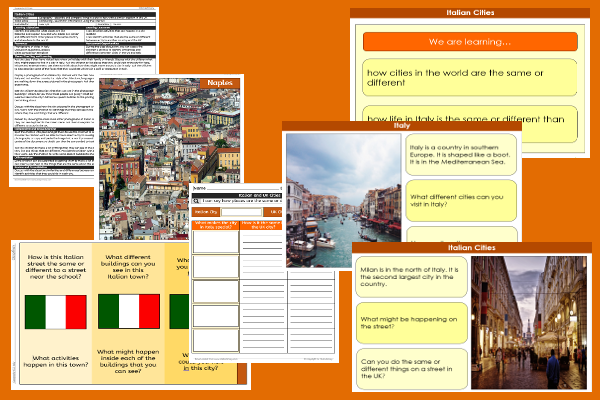600x400 pixels.
Task: Click the Italian flag under the buildings question
Action: point(129,311)
